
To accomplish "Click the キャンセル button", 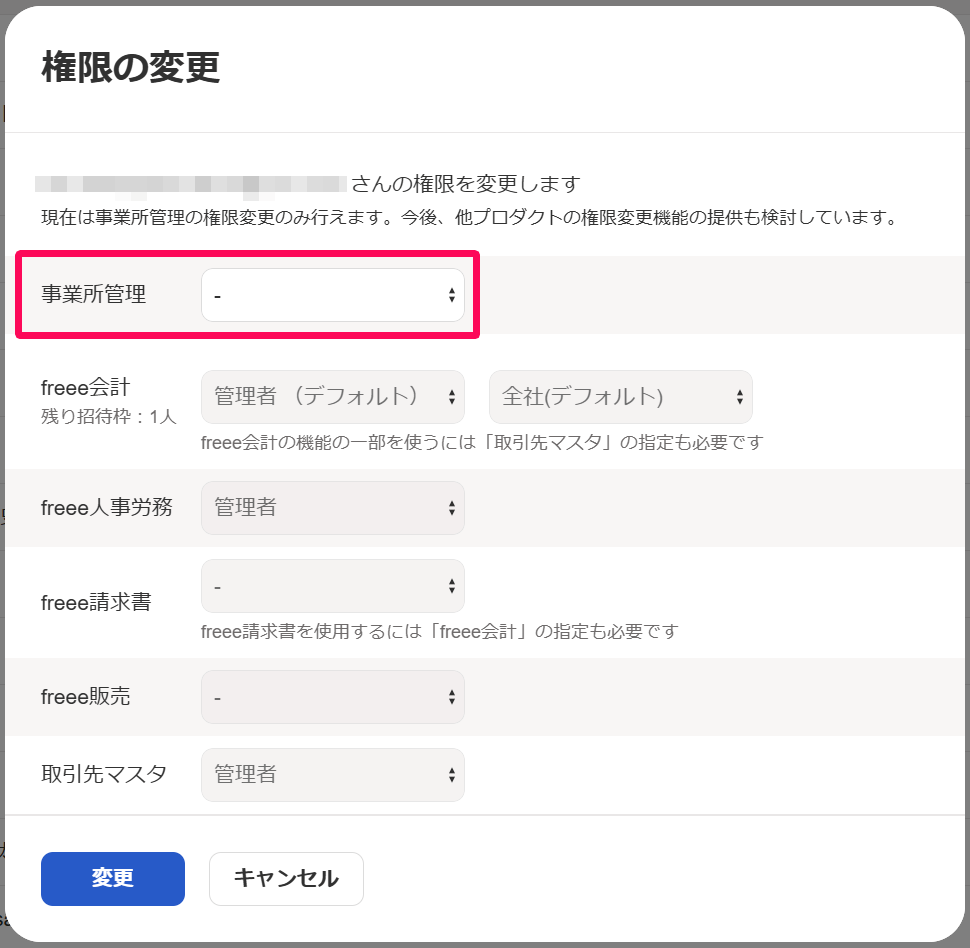I will point(286,879).
